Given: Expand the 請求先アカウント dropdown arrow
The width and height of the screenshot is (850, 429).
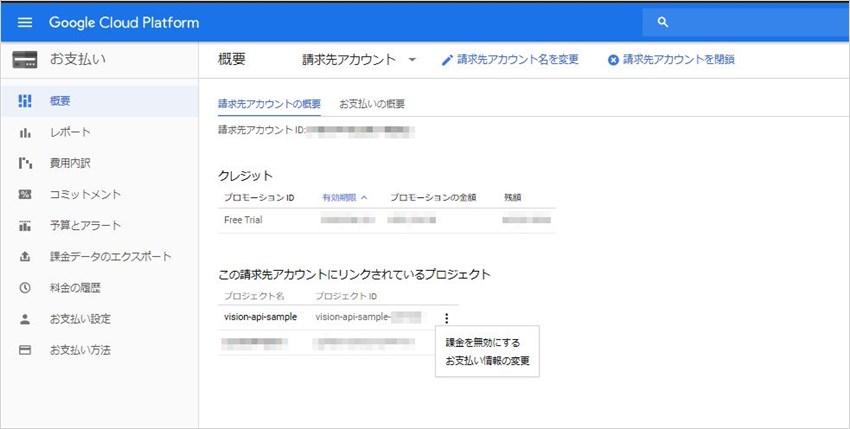Looking at the screenshot, I should [x=412, y=60].
